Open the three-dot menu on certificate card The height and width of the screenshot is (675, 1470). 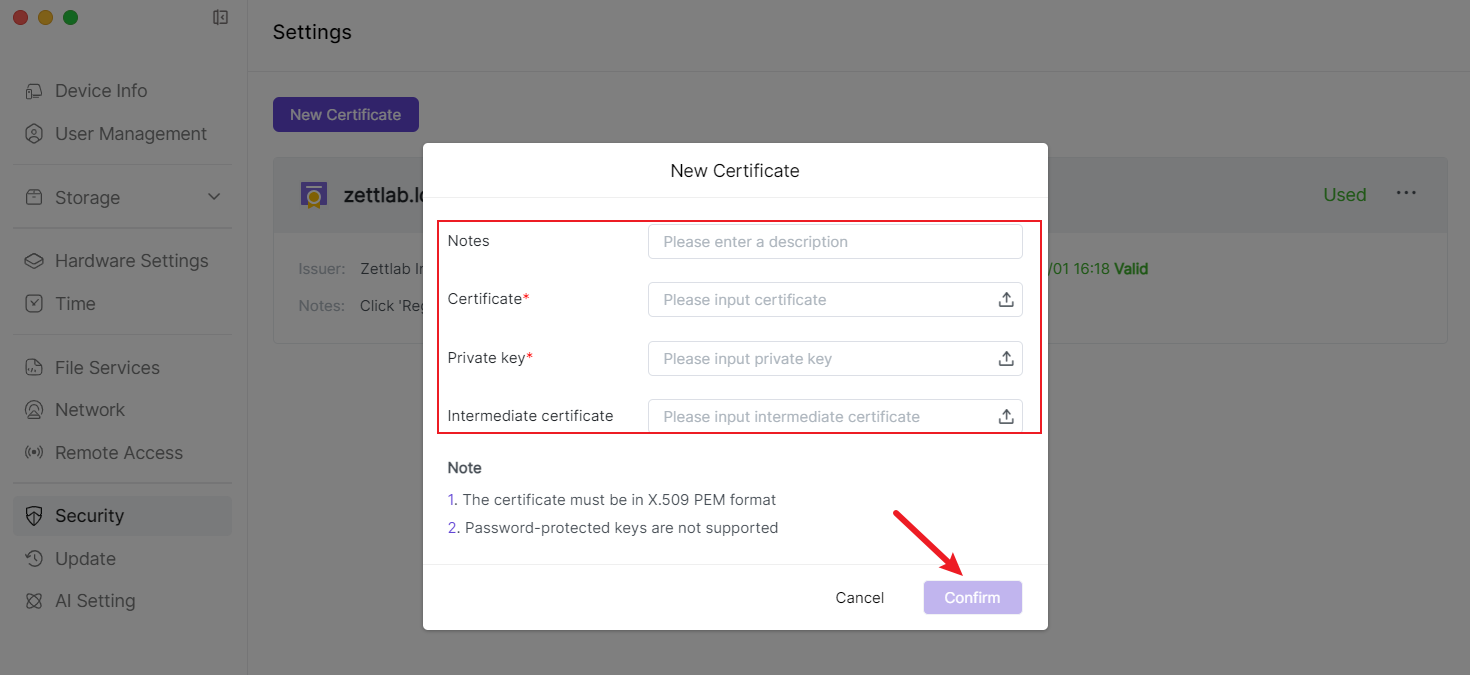[x=1406, y=194]
